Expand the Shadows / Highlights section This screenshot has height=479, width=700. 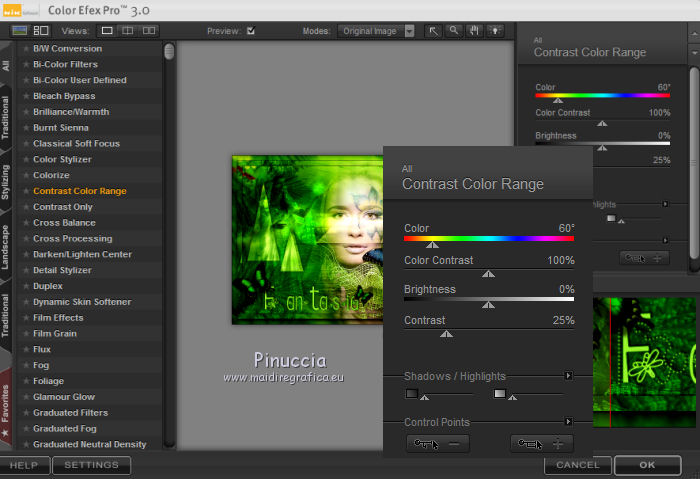point(568,376)
